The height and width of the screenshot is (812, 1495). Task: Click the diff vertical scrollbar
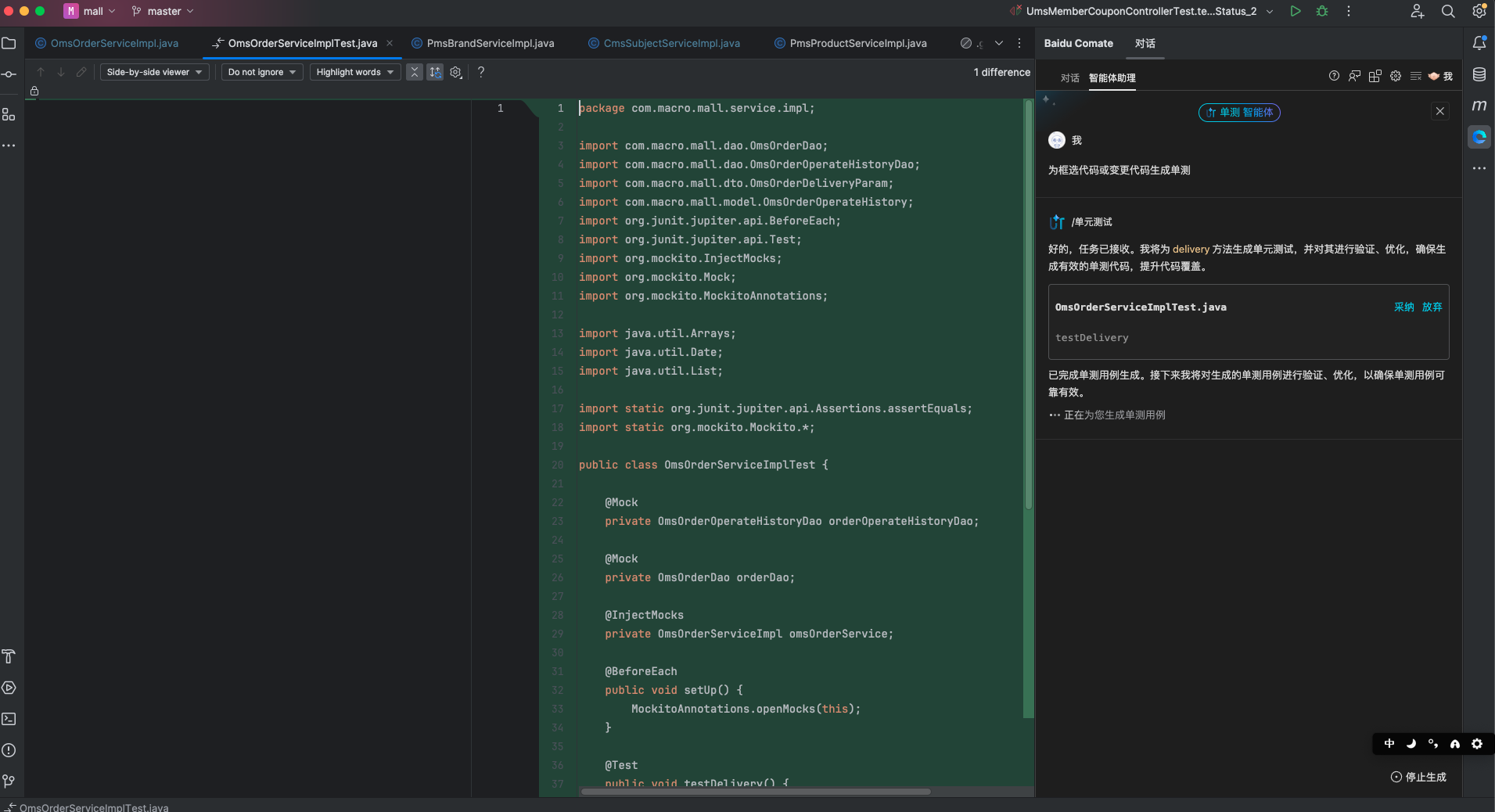tap(1029, 305)
